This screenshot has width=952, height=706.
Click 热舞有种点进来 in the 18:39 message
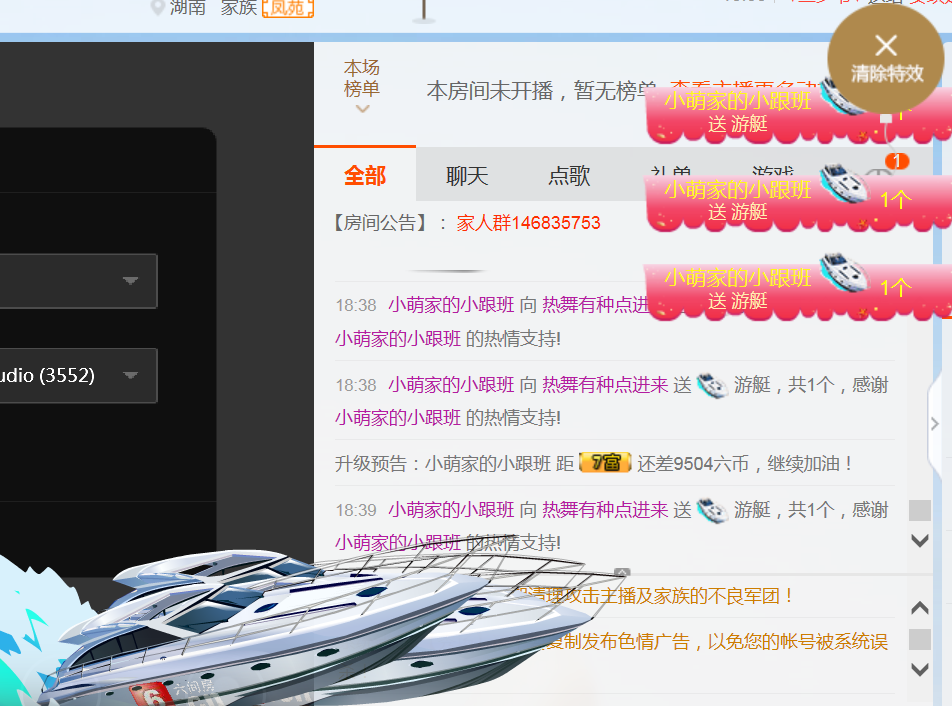(x=605, y=510)
